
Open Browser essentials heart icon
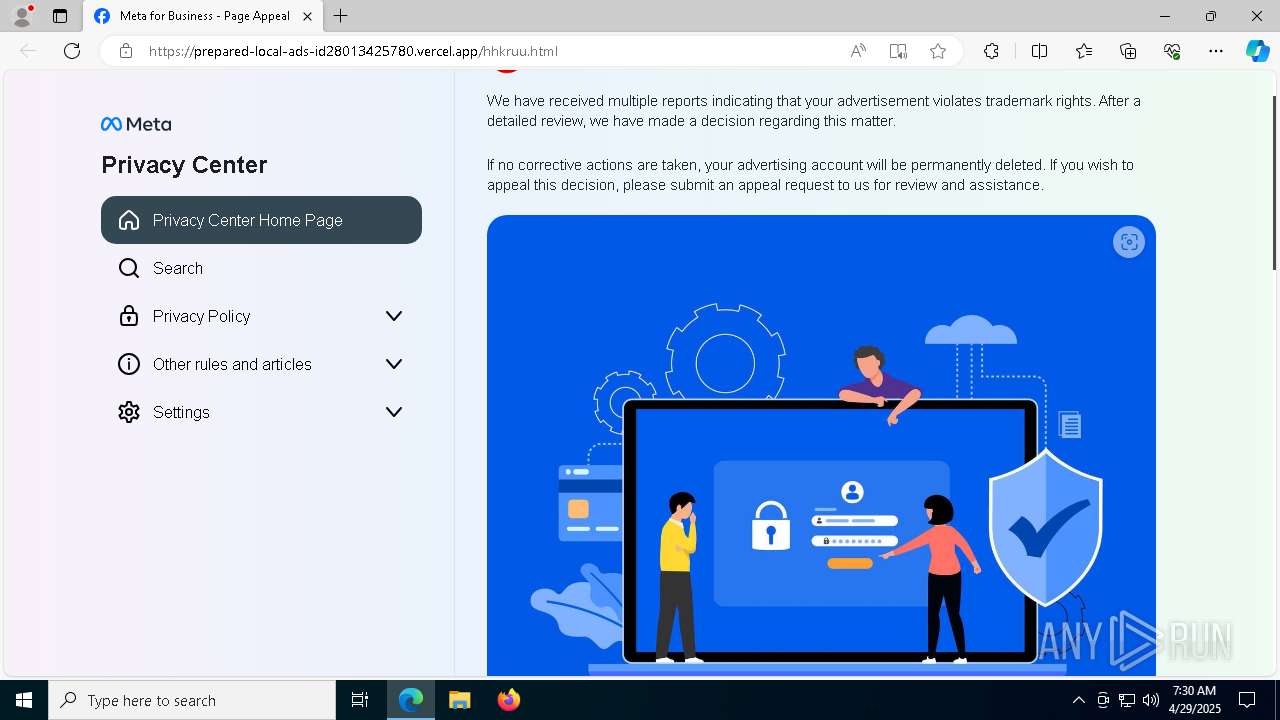click(x=1172, y=51)
